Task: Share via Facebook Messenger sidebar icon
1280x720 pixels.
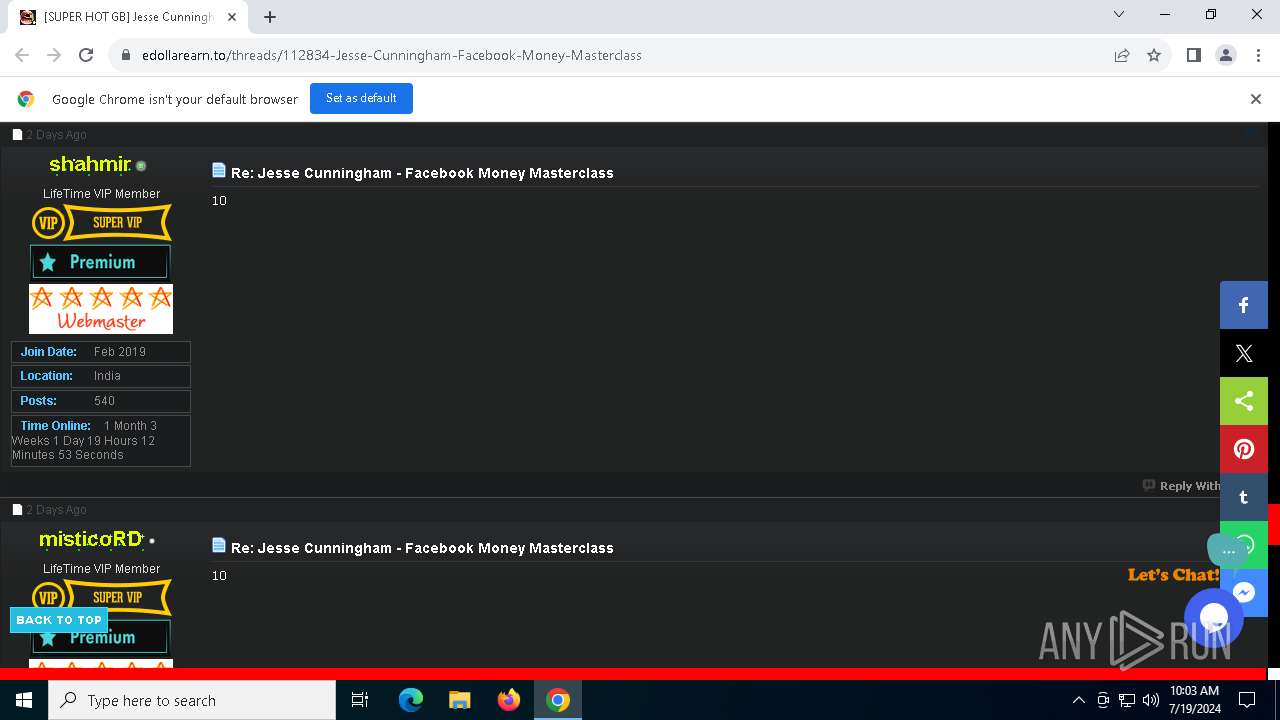Action: [x=1244, y=593]
